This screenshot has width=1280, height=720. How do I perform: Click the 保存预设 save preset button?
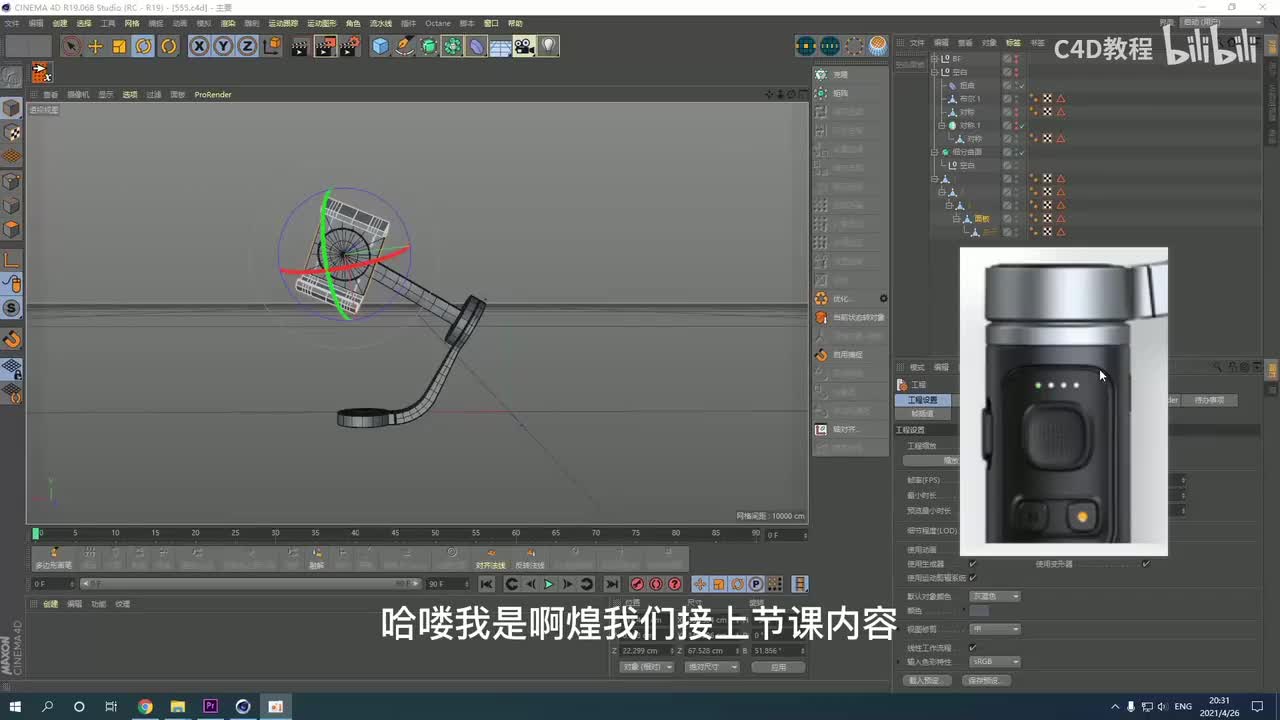click(x=986, y=681)
